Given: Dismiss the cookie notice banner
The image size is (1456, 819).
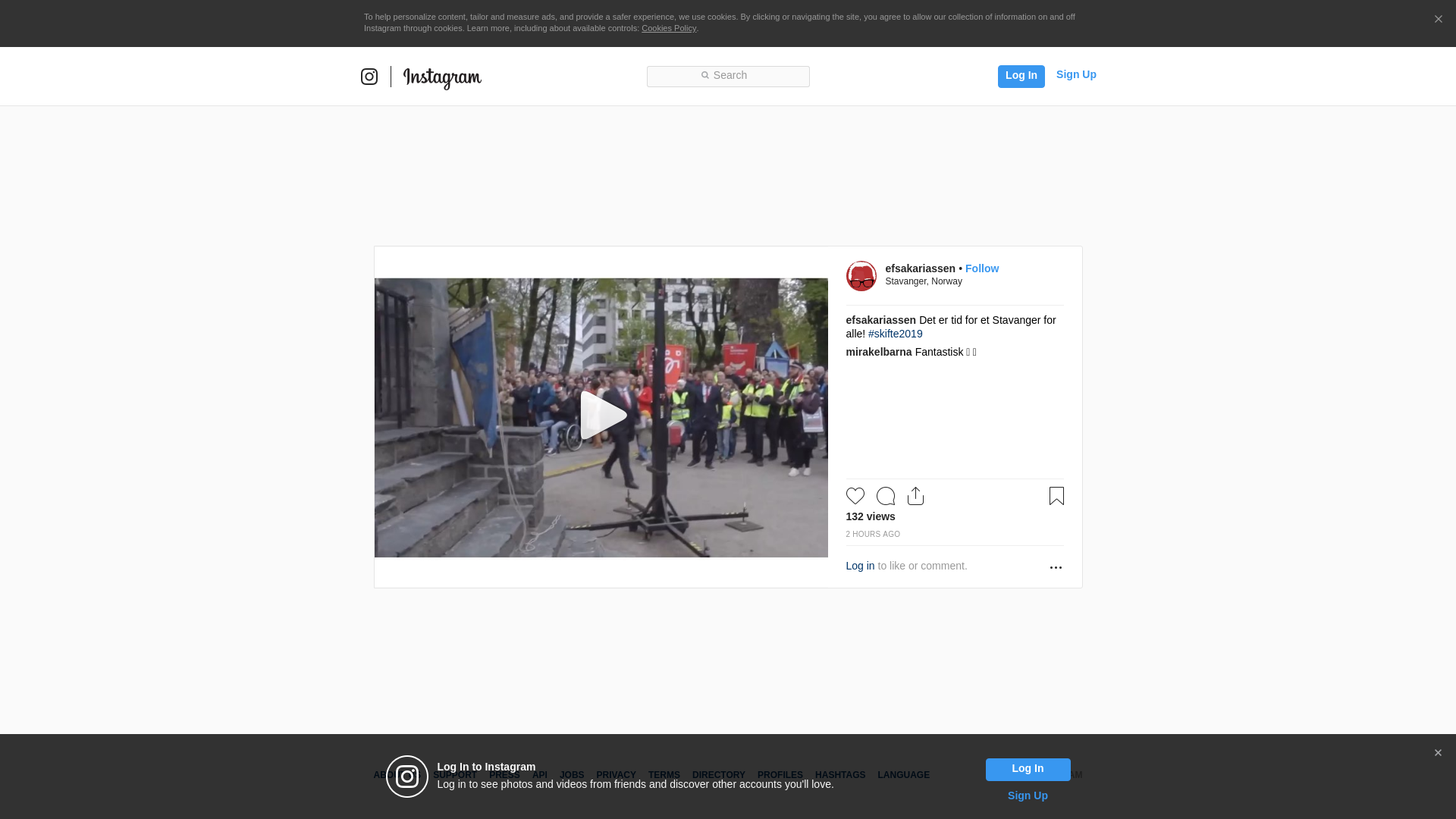Looking at the screenshot, I should (1438, 20).
